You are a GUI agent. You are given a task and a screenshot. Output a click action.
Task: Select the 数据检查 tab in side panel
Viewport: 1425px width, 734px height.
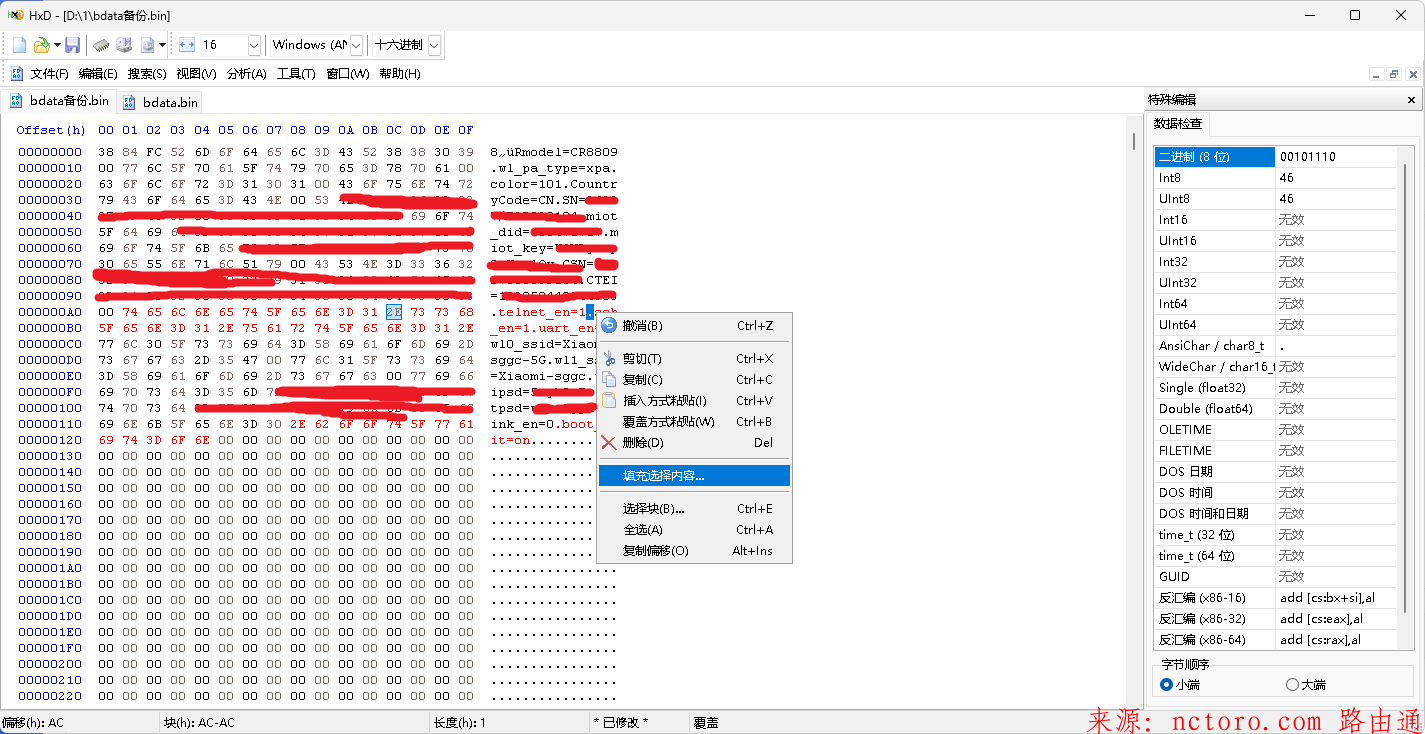[1178, 124]
